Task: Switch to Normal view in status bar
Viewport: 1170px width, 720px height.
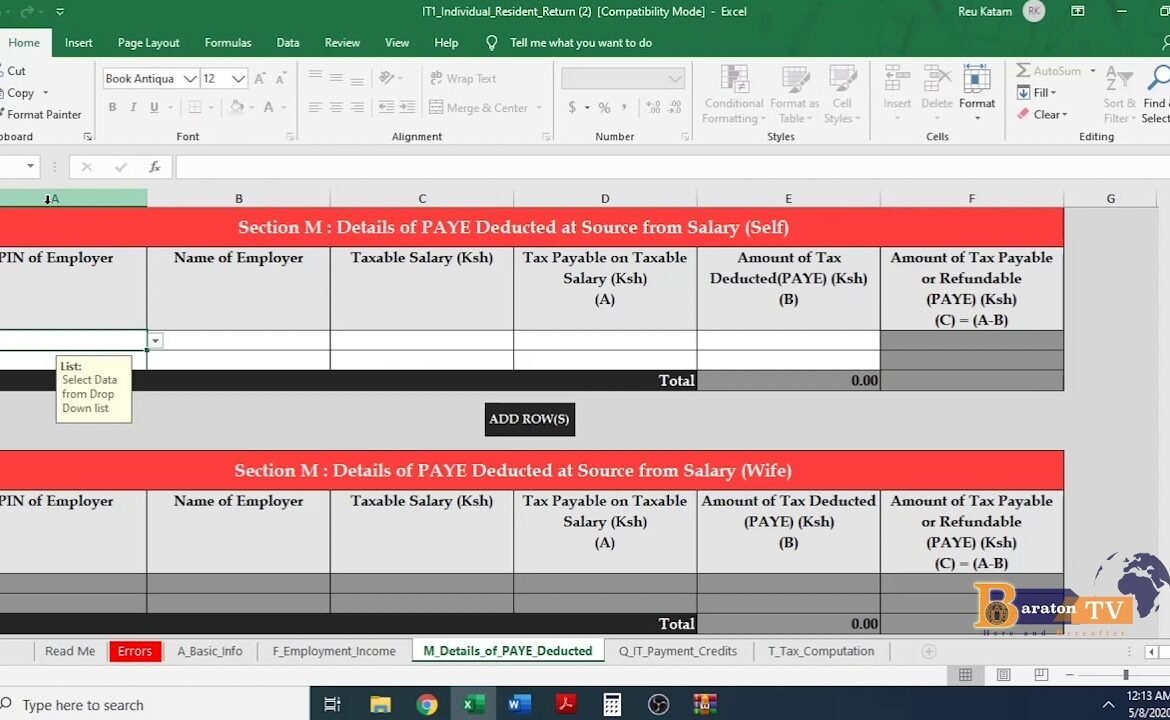Action: (x=965, y=675)
